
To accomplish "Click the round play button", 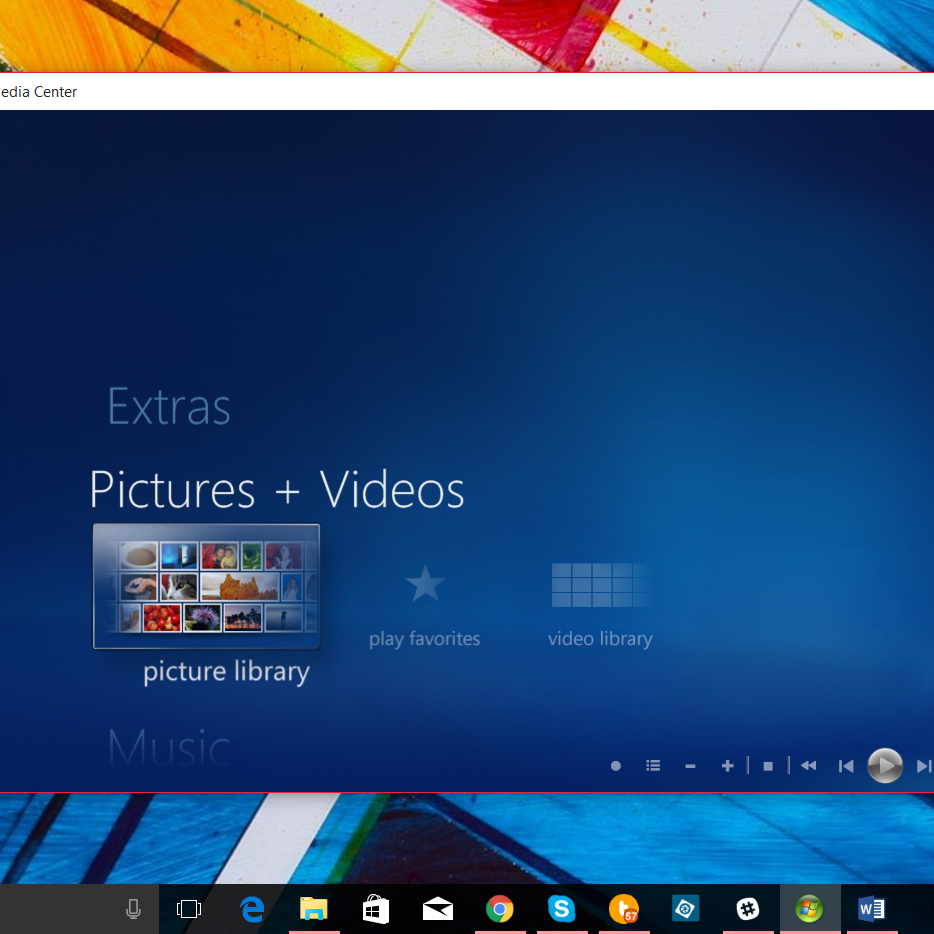I will 885,765.
